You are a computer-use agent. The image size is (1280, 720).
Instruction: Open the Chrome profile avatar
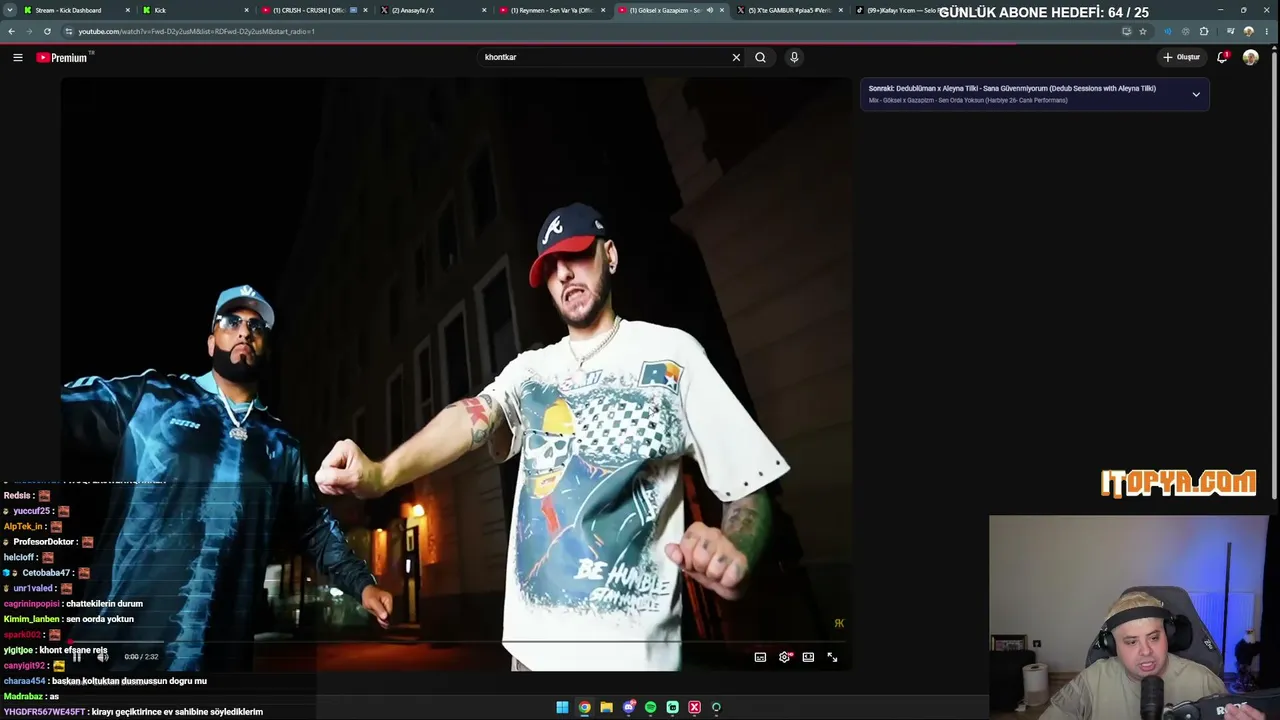1248,31
